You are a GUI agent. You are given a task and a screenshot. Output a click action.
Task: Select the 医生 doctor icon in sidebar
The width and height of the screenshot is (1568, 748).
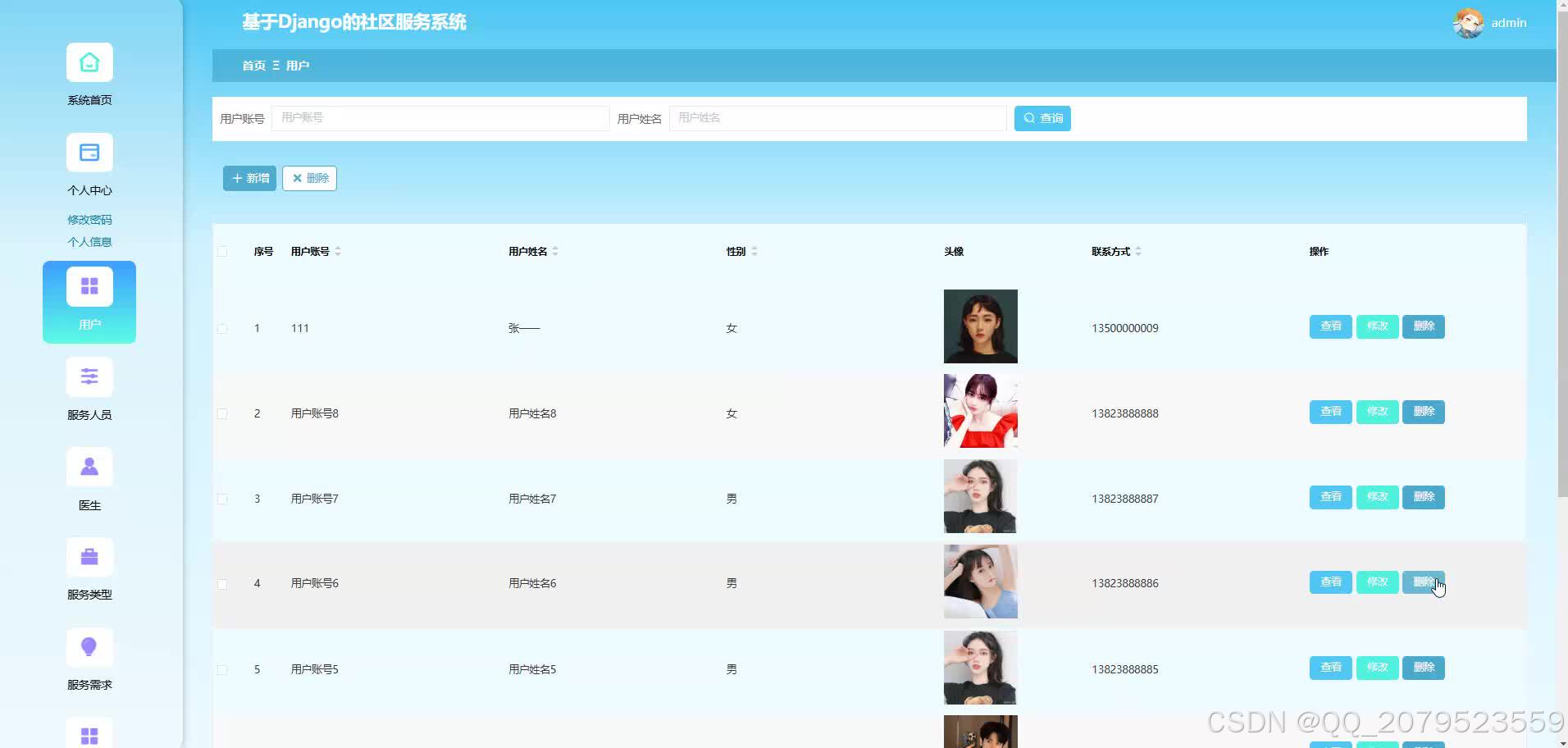click(89, 466)
